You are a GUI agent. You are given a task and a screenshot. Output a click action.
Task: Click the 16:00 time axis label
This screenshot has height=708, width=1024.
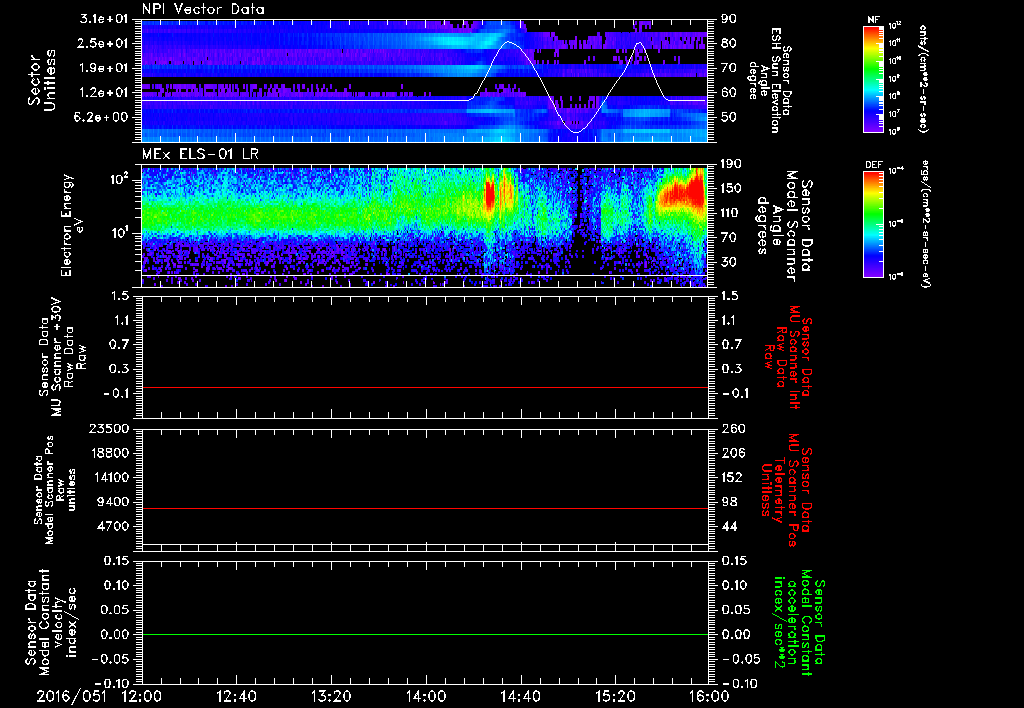point(709,696)
